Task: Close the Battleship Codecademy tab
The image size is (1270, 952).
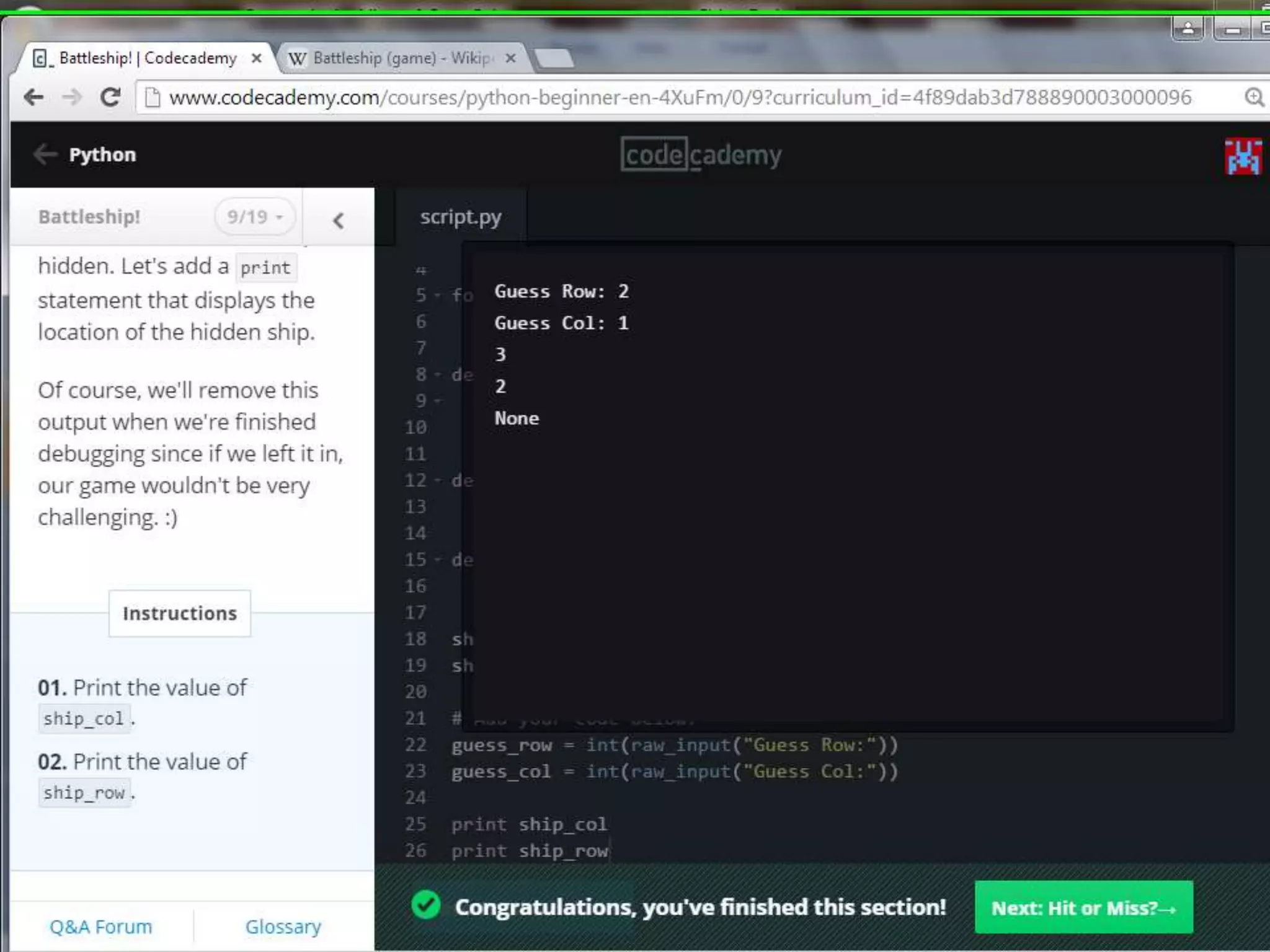Action: pos(256,58)
